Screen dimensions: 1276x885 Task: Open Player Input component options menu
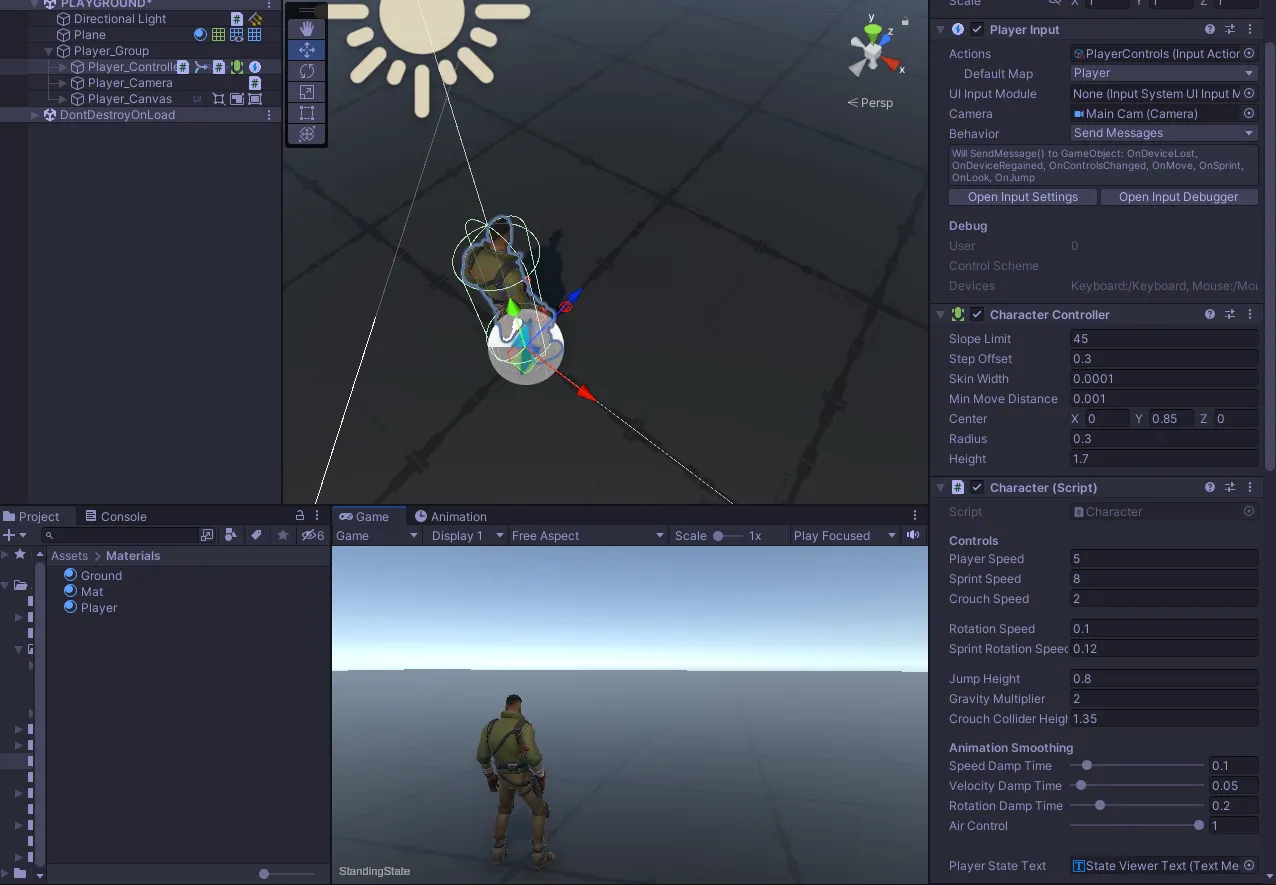click(1250, 30)
